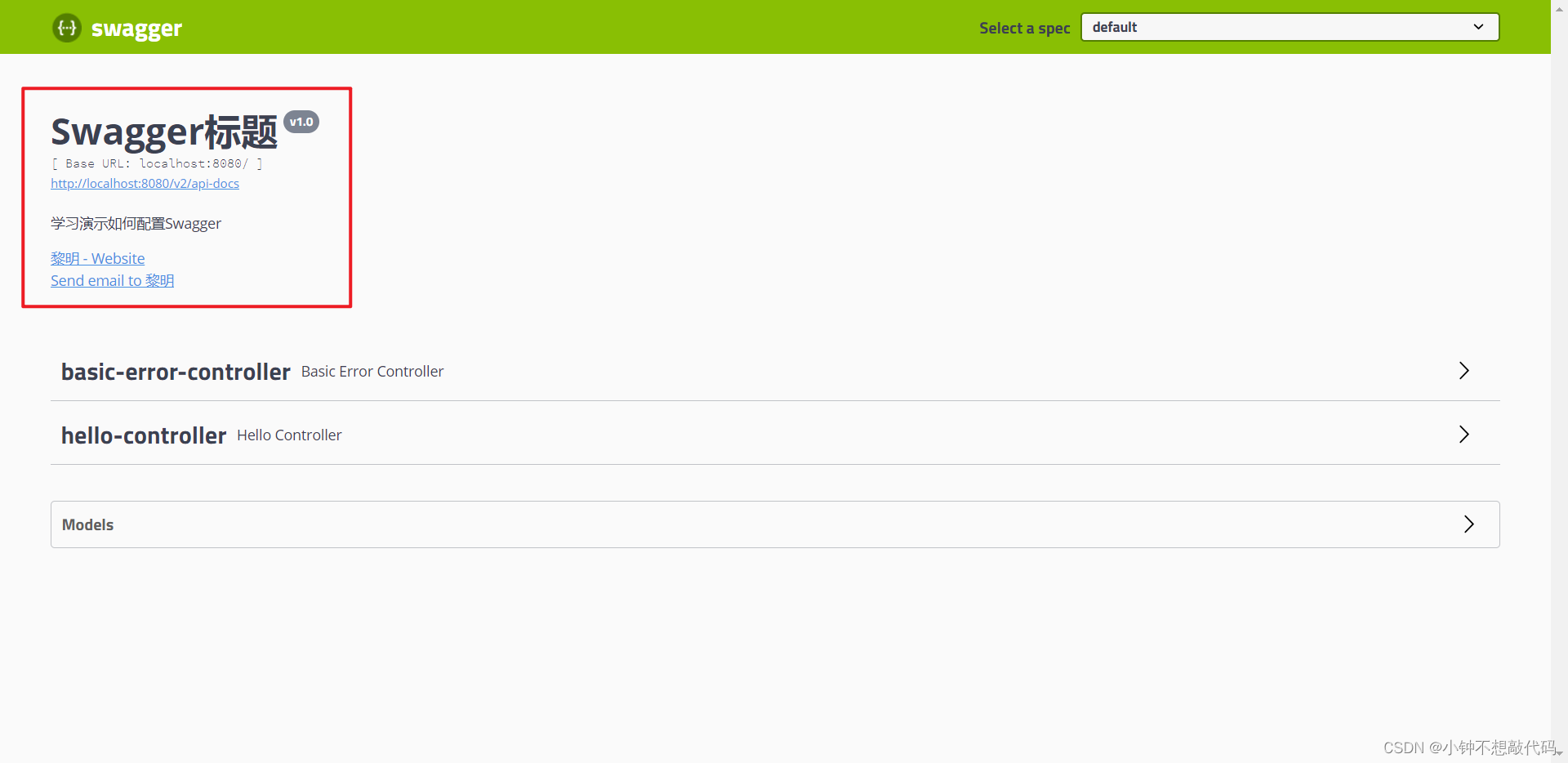Click the swagger brand text
The width and height of the screenshot is (1568, 763).
[136, 29]
